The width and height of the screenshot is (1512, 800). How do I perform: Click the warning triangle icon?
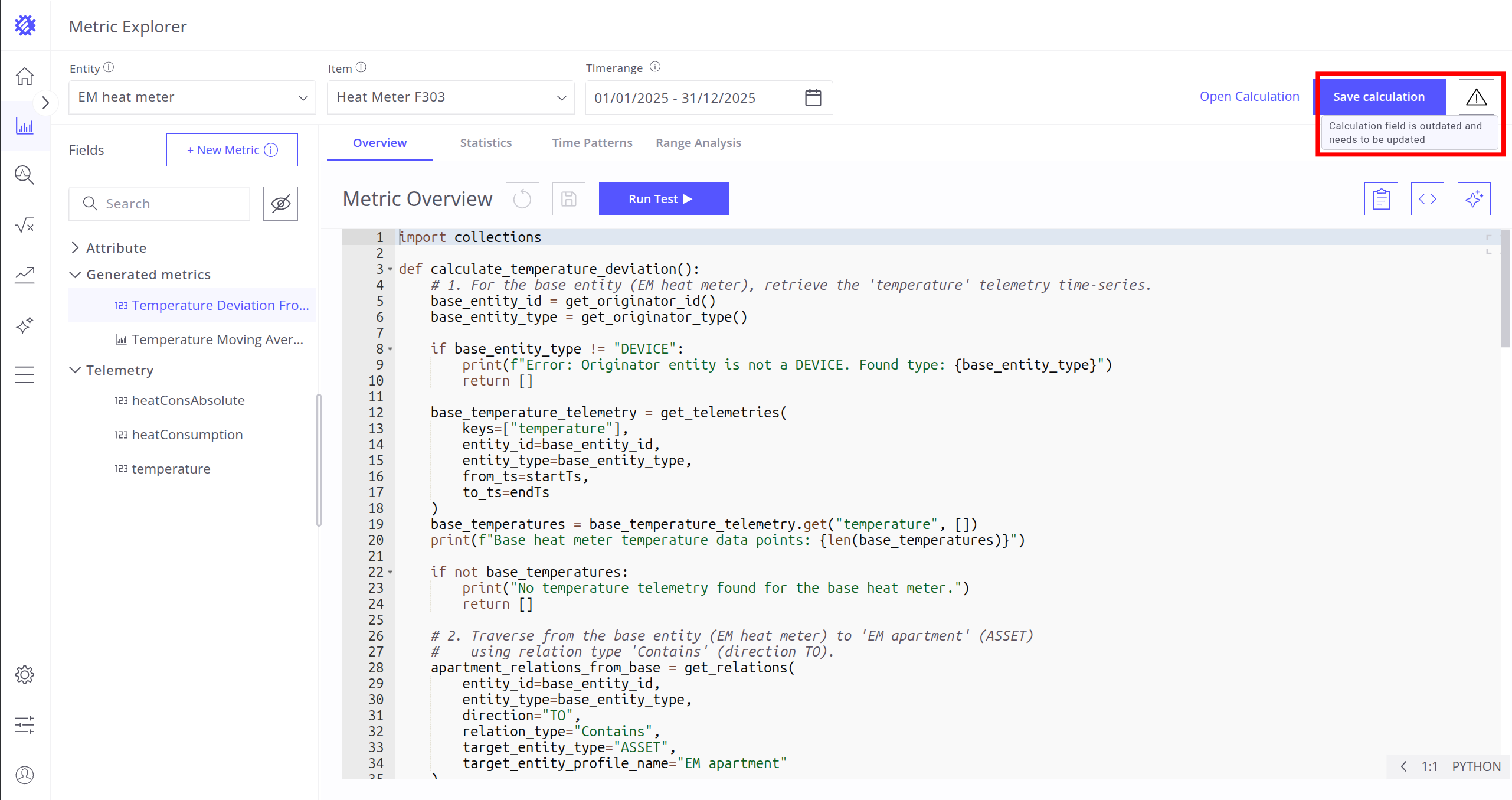click(1476, 97)
